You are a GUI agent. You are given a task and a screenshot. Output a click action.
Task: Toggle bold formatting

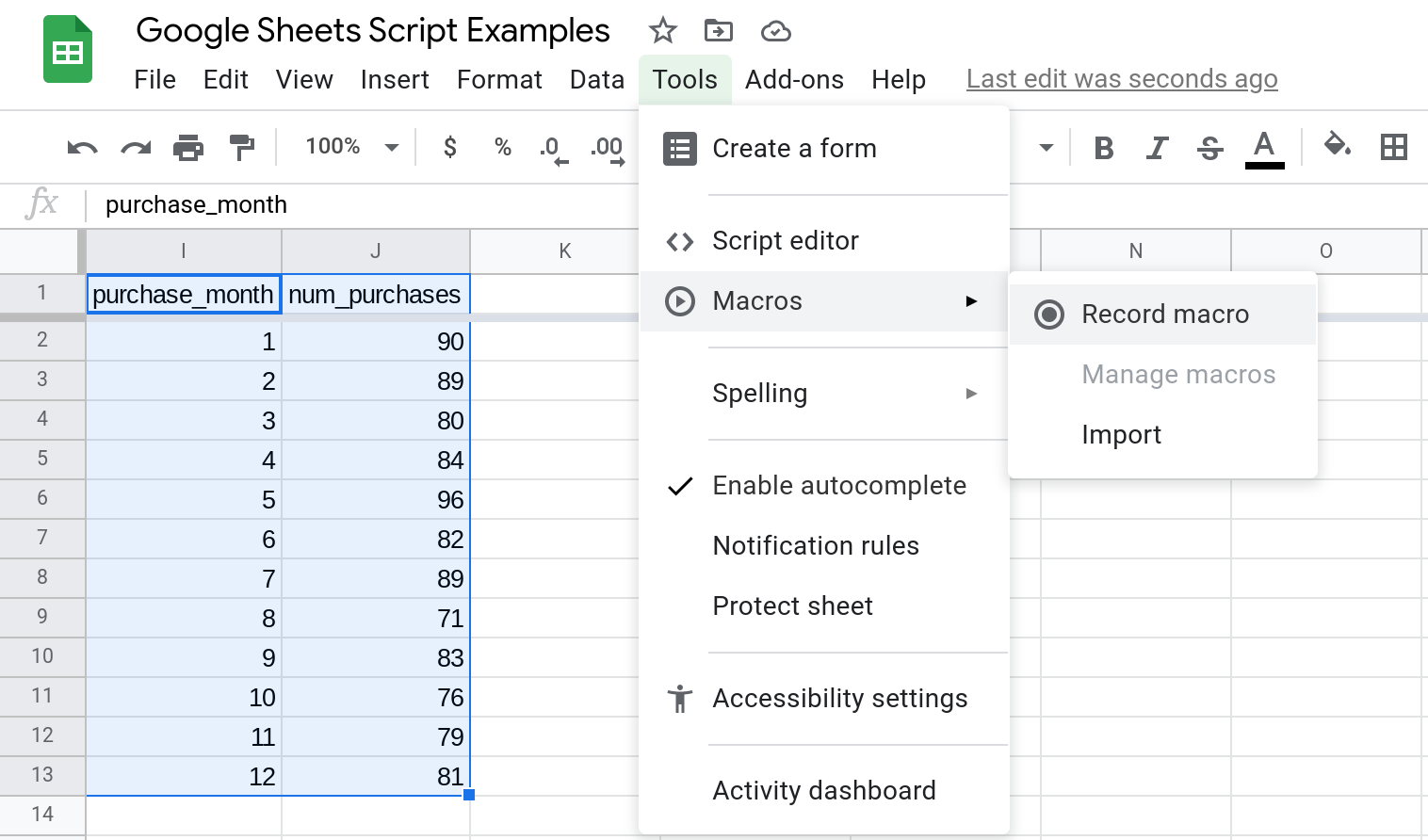point(1104,148)
